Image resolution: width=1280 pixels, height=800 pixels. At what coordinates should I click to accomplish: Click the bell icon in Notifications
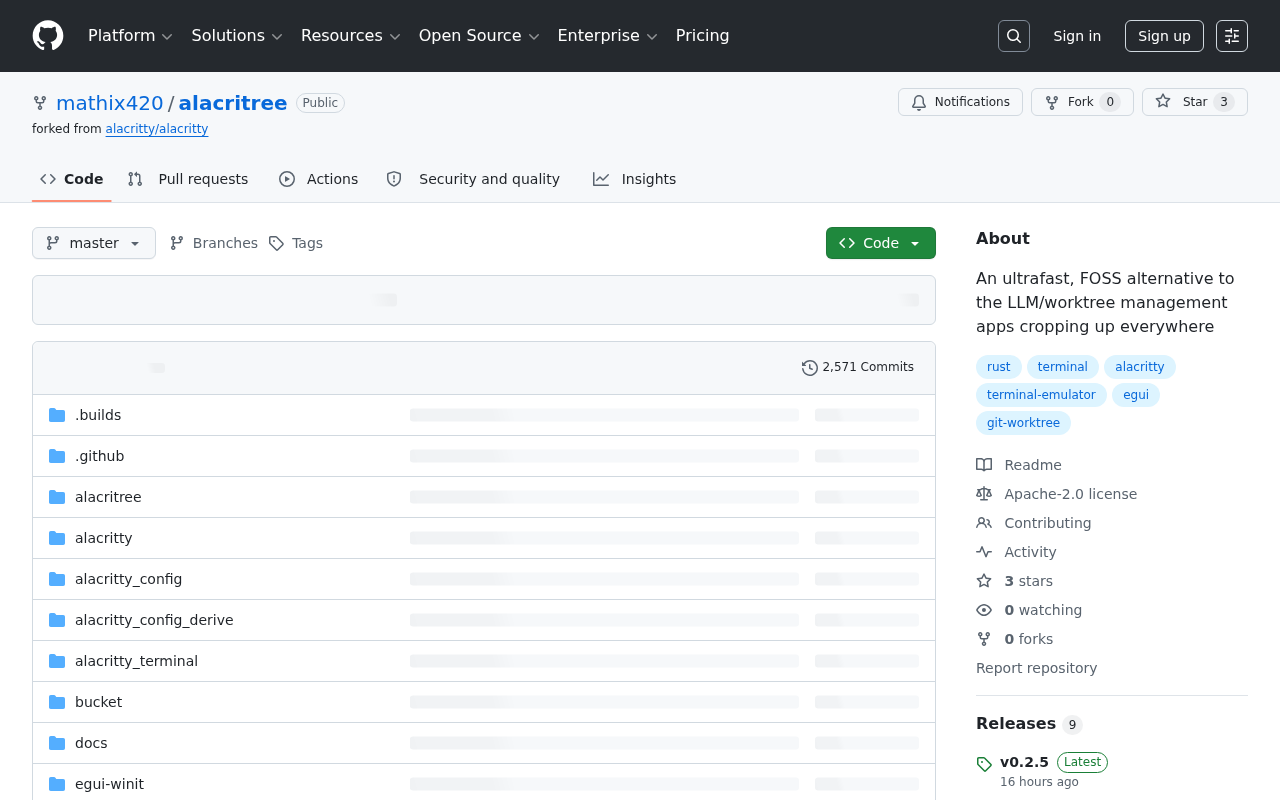(x=919, y=102)
